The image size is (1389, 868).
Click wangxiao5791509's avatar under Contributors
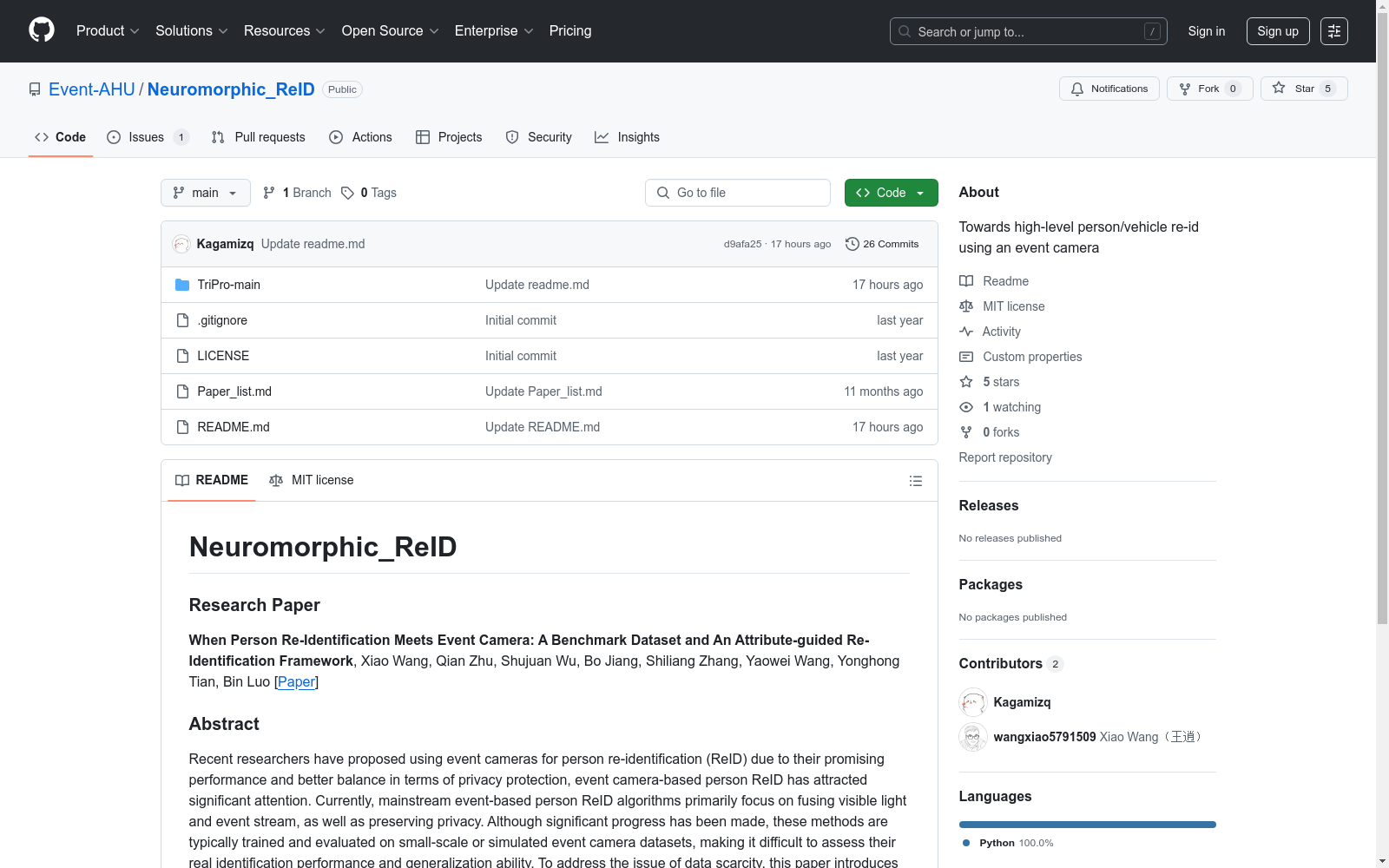click(x=973, y=737)
